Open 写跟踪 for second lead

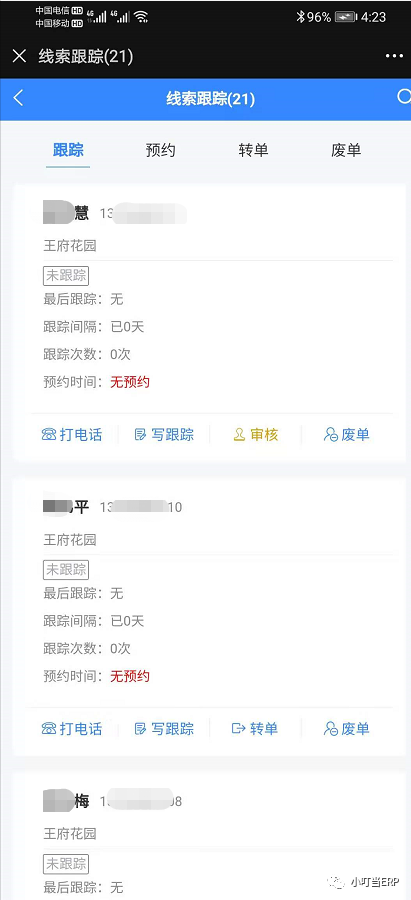click(x=164, y=729)
